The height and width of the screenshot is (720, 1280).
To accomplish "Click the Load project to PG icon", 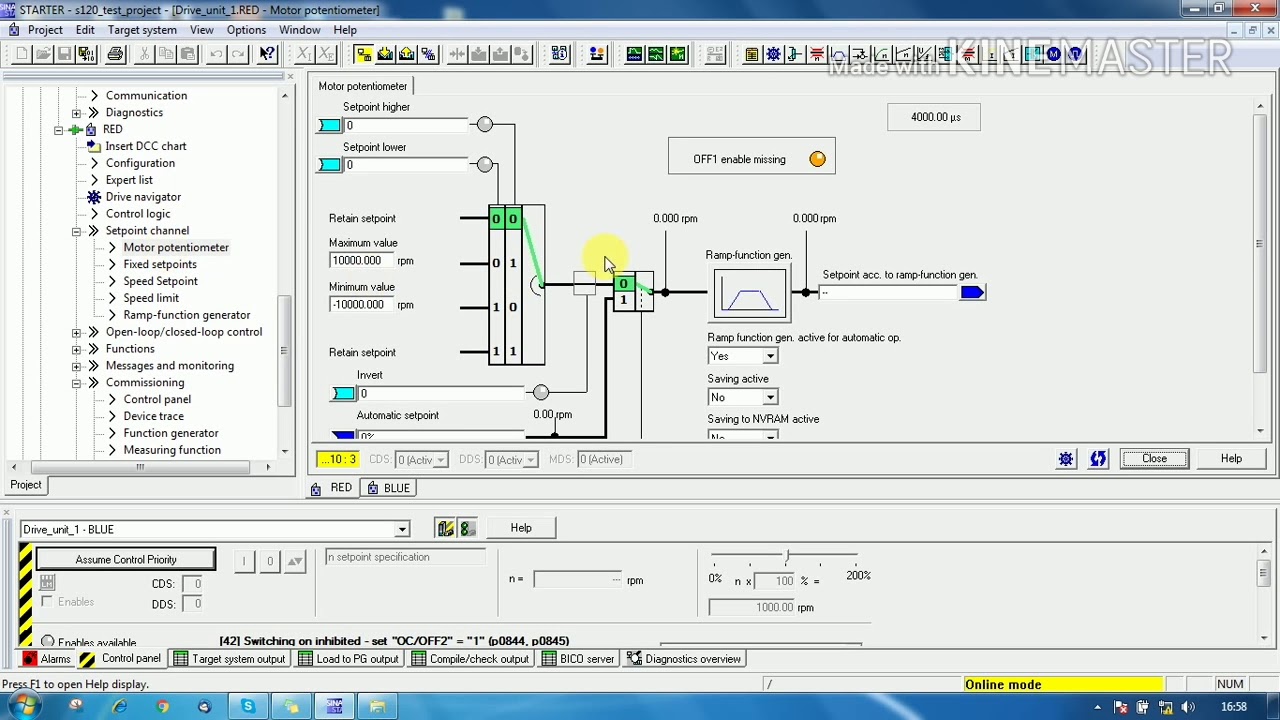I will (407, 54).
